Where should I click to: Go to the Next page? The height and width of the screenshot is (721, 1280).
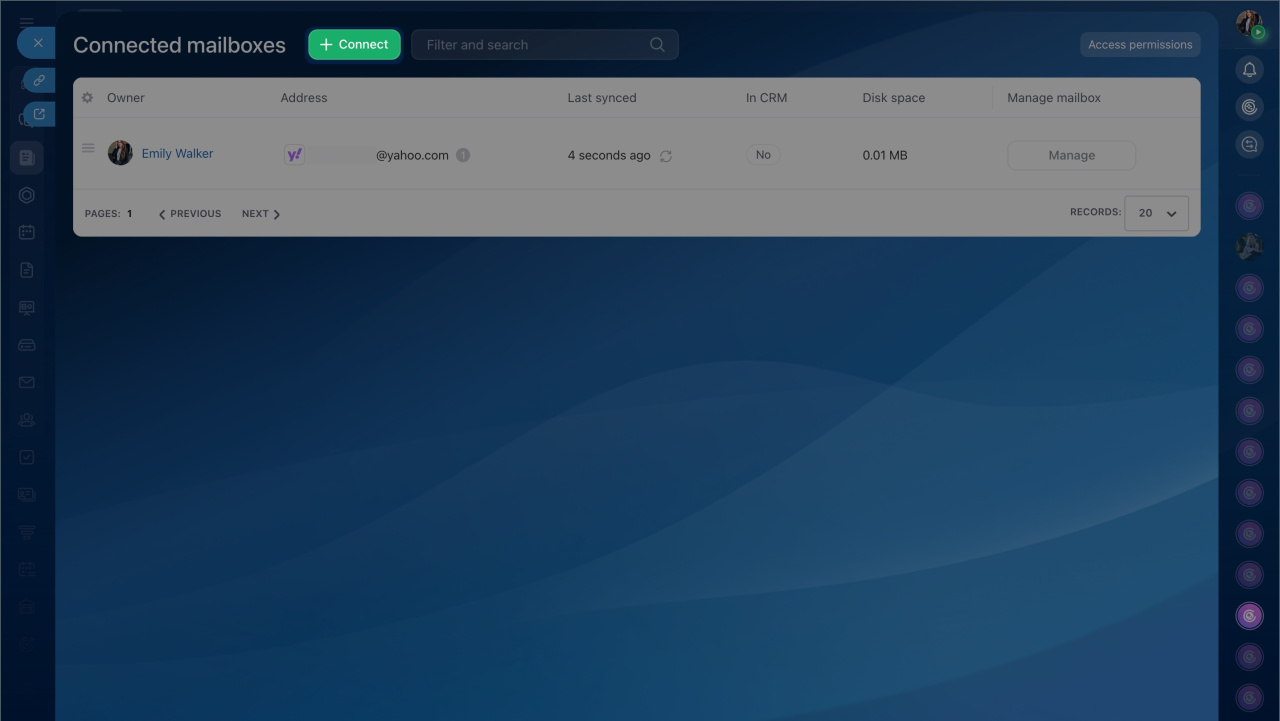point(260,214)
